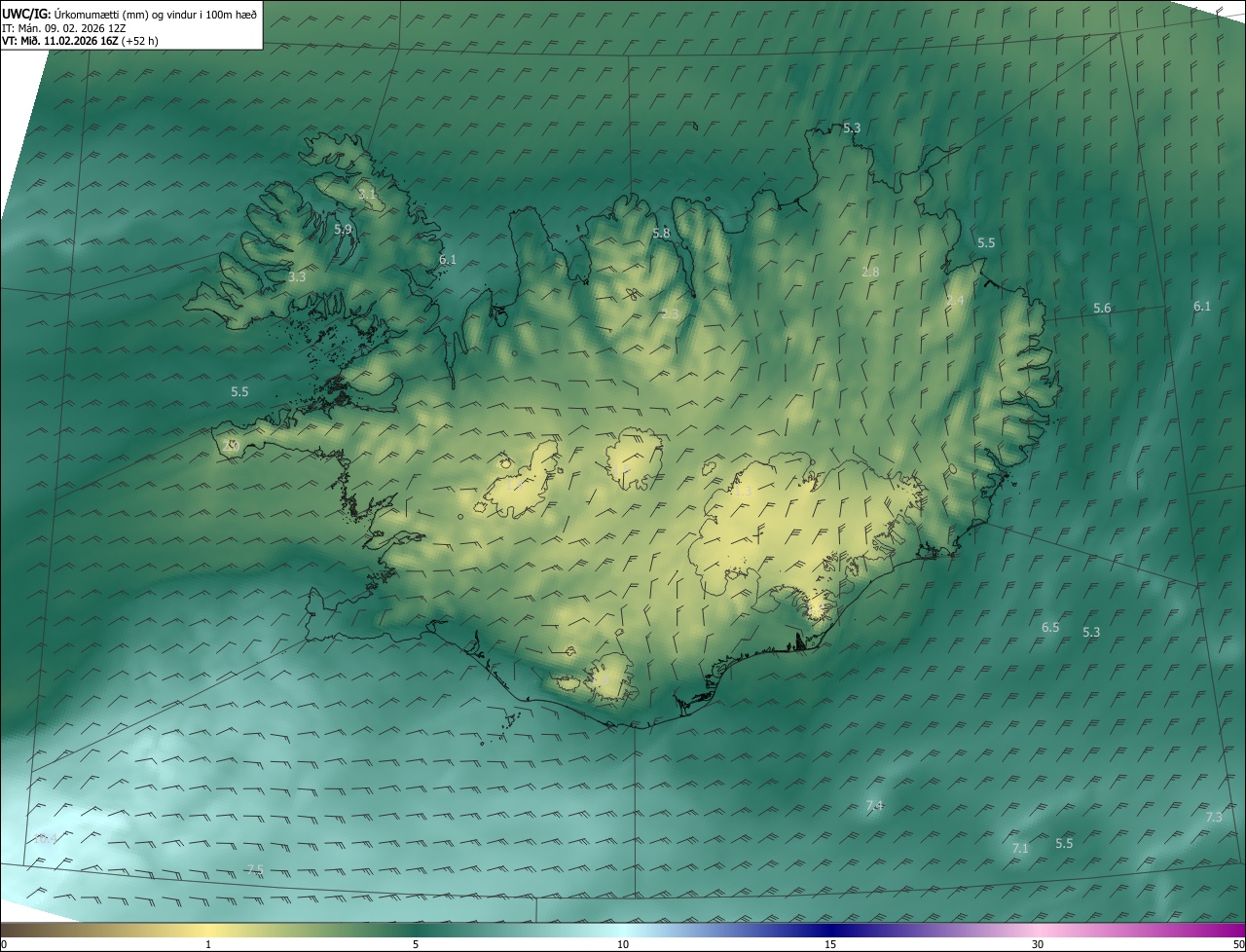Click the 5.9 value in the Westfjords
Screen dimensions: 1246x952
(343, 230)
